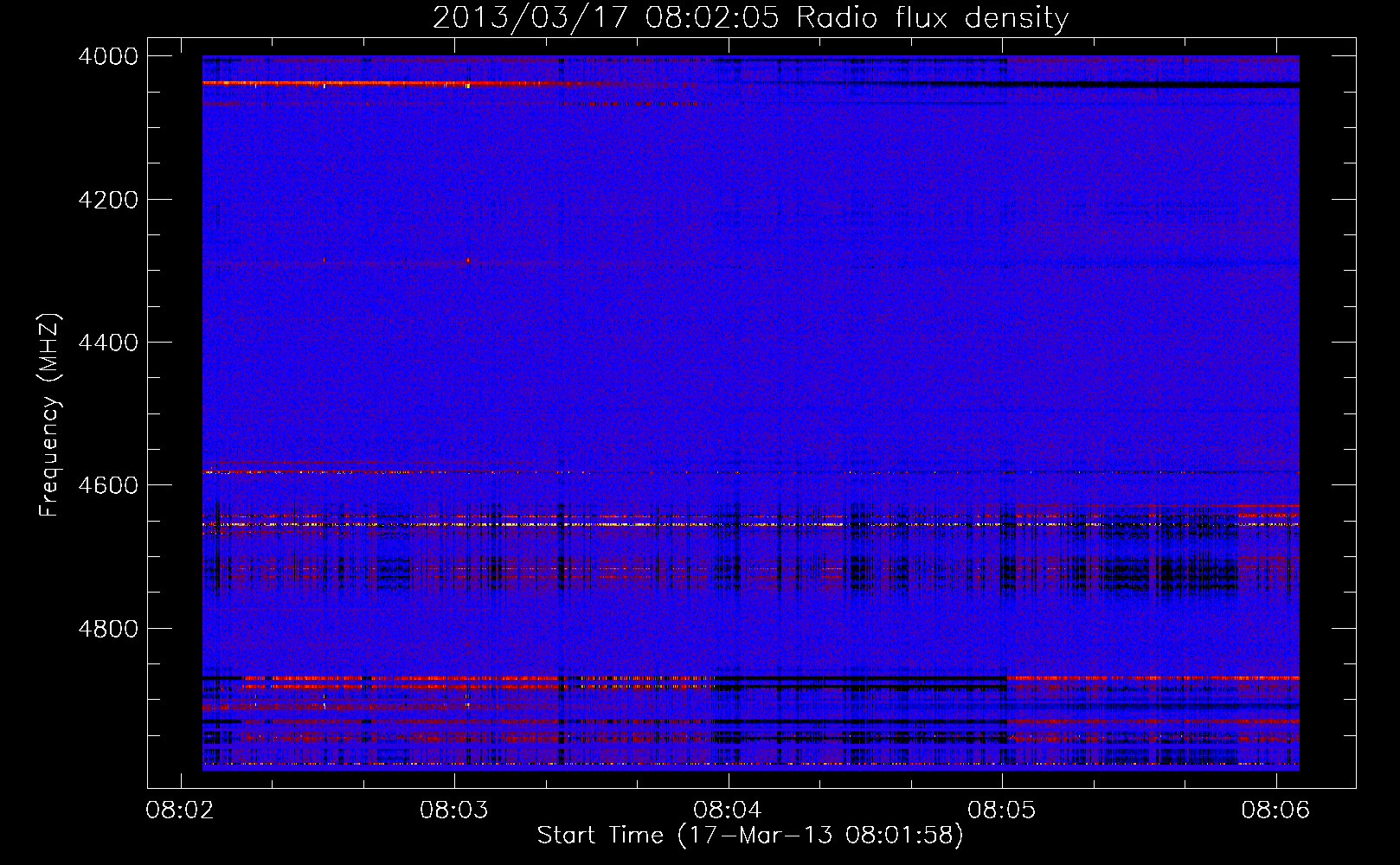Click the 08:05 time axis label
Screen dimensions: 1400x865
(x=1002, y=811)
